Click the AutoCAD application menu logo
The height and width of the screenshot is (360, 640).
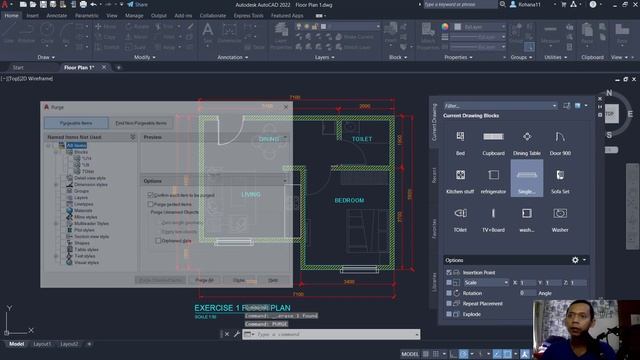(x=4, y=4)
